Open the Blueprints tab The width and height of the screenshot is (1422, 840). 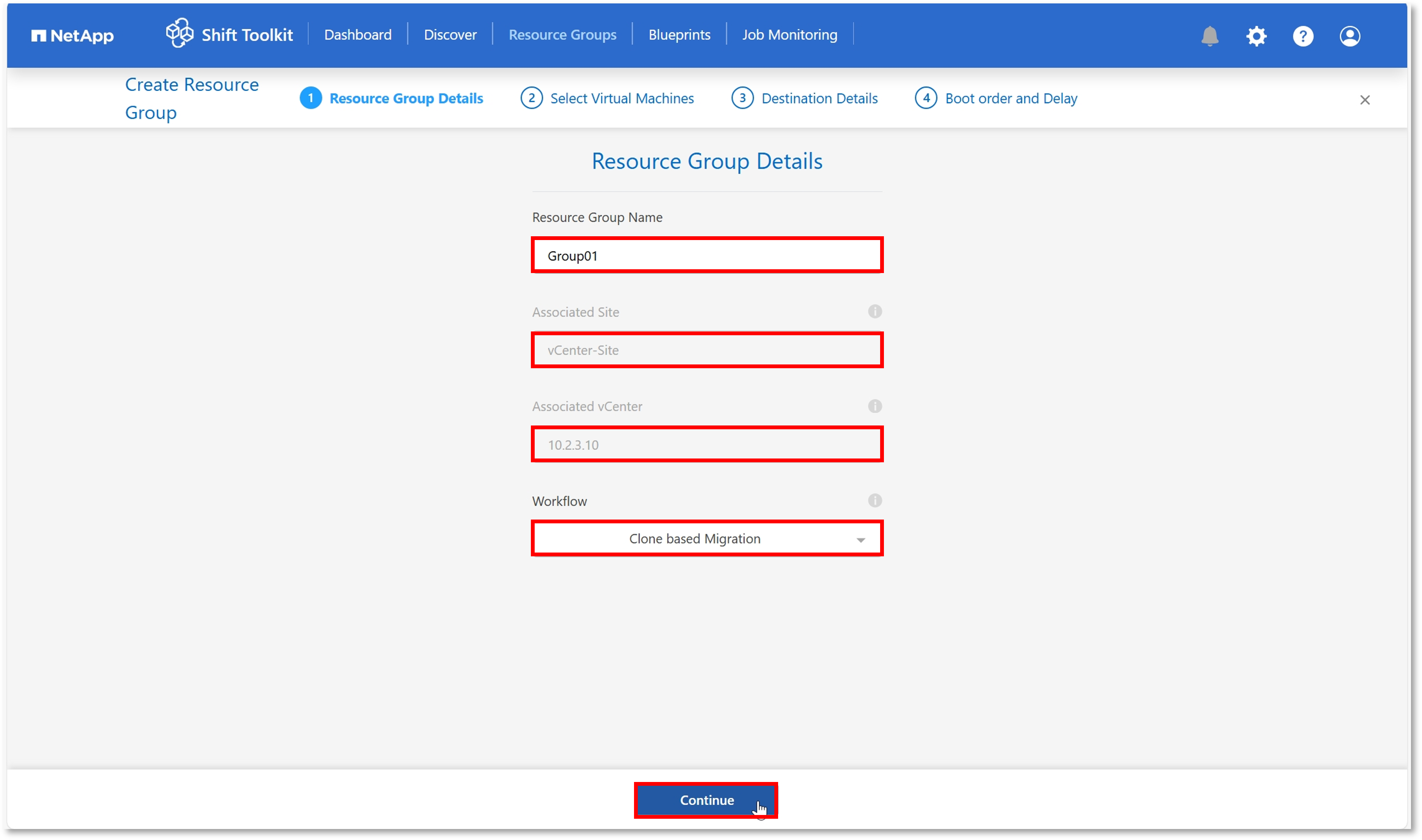click(679, 35)
